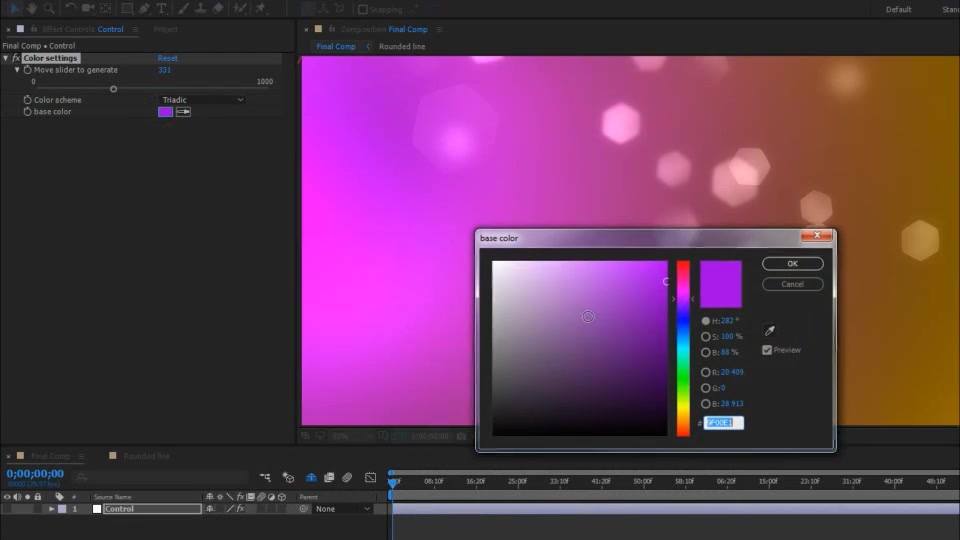This screenshot has width=960, height=540.
Task: Click the rainbow hue strip
Action: 683,348
